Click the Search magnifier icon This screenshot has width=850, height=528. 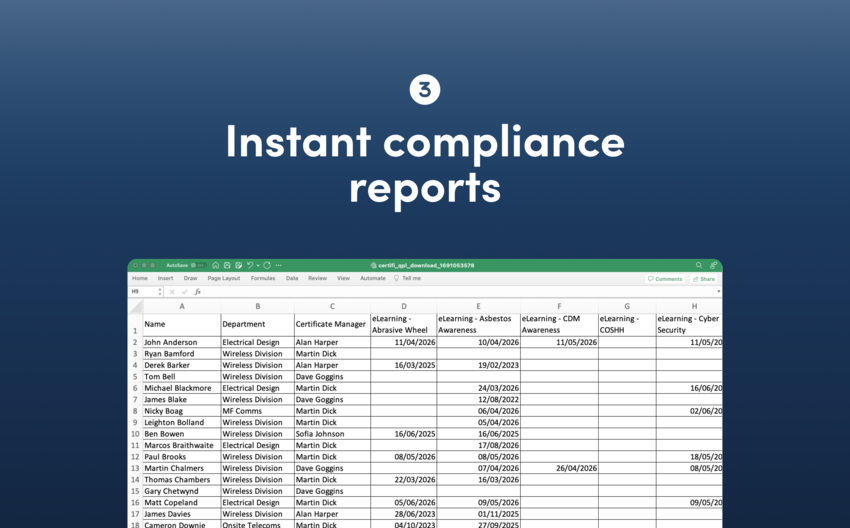699,266
